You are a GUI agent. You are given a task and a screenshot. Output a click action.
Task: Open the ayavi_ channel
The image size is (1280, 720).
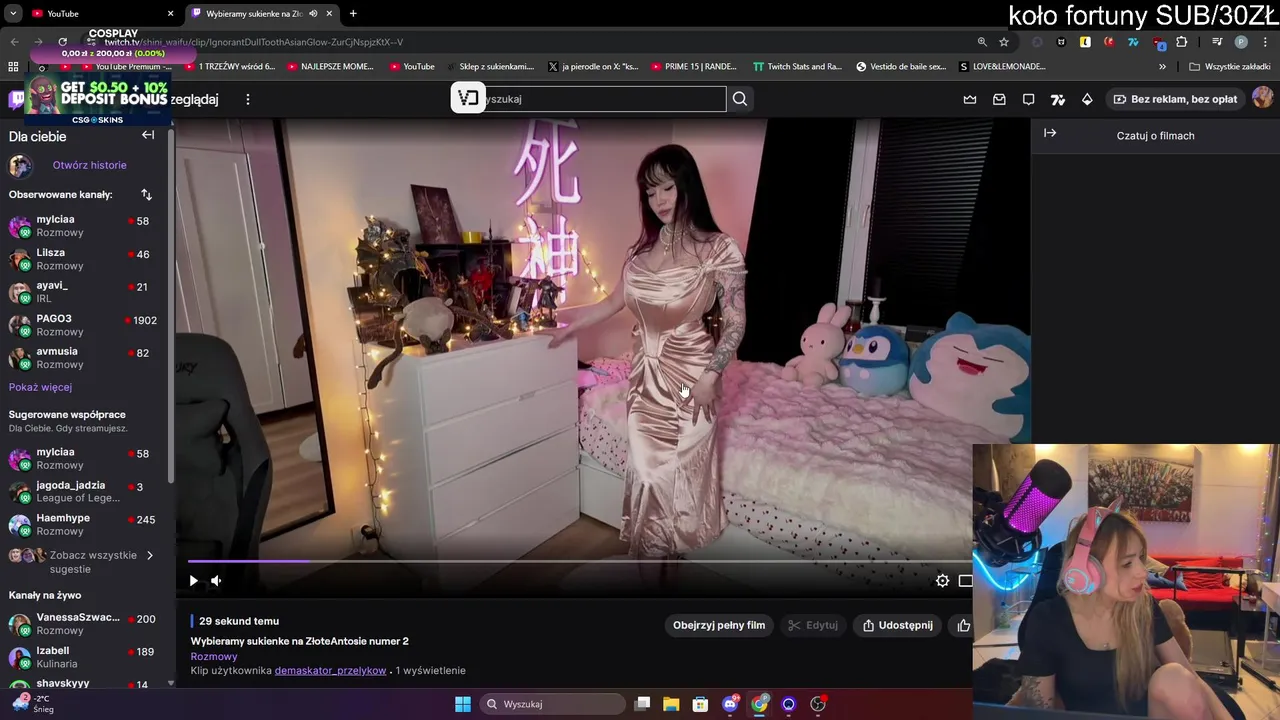pos(85,291)
